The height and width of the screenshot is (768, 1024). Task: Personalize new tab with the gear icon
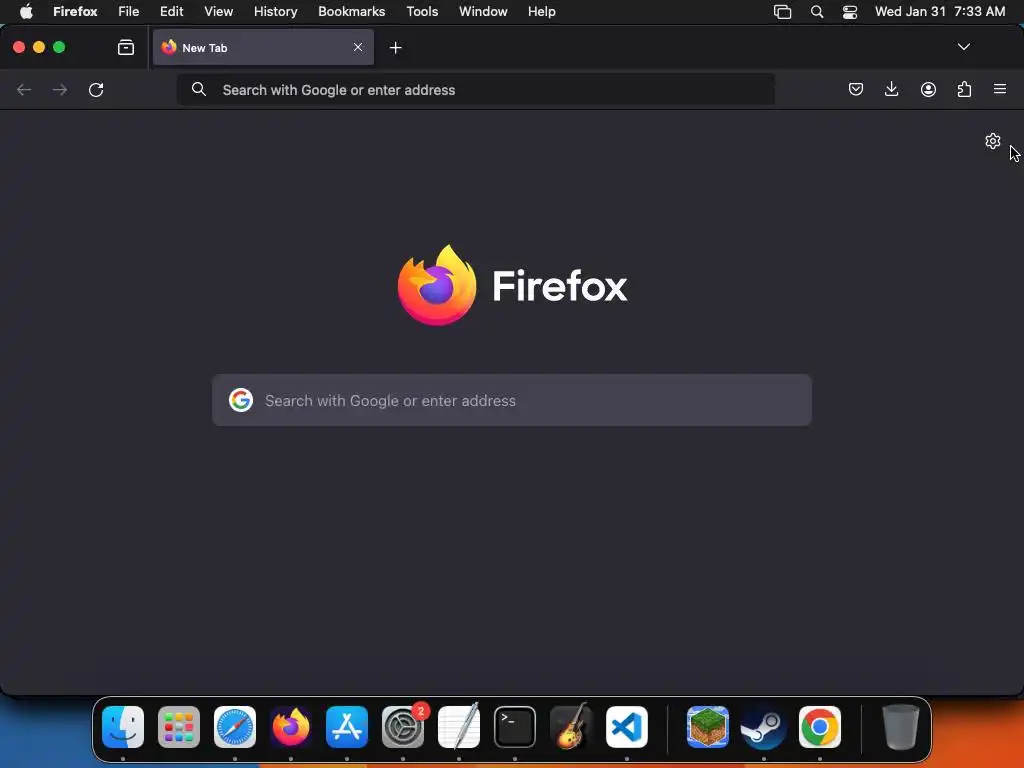tap(993, 141)
